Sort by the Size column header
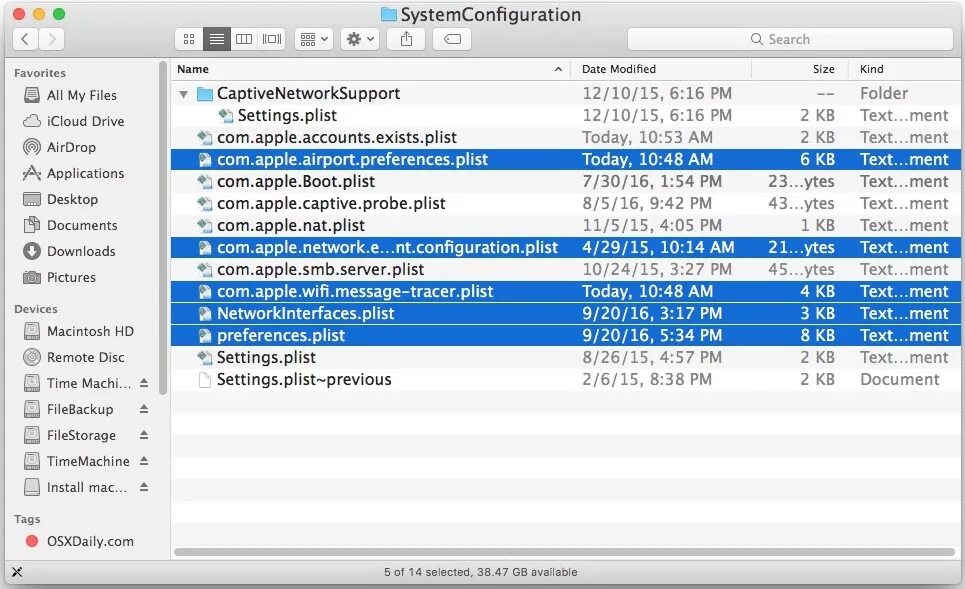 (x=800, y=69)
